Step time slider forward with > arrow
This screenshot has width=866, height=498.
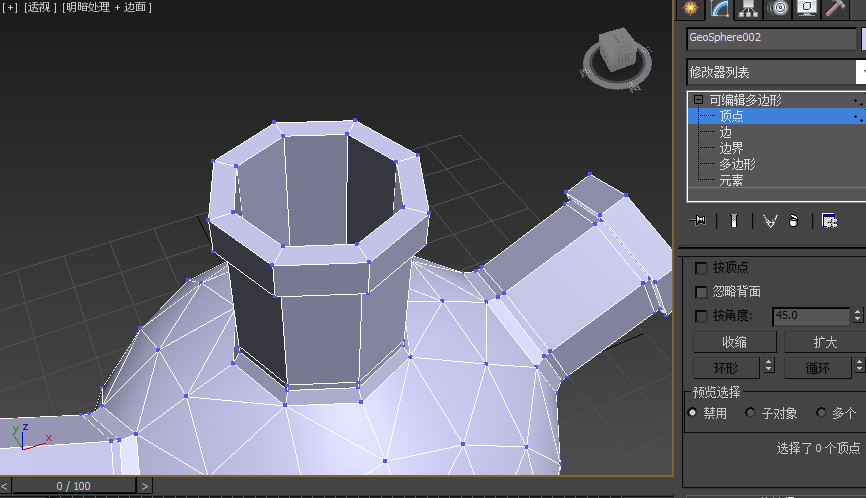[145, 486]
